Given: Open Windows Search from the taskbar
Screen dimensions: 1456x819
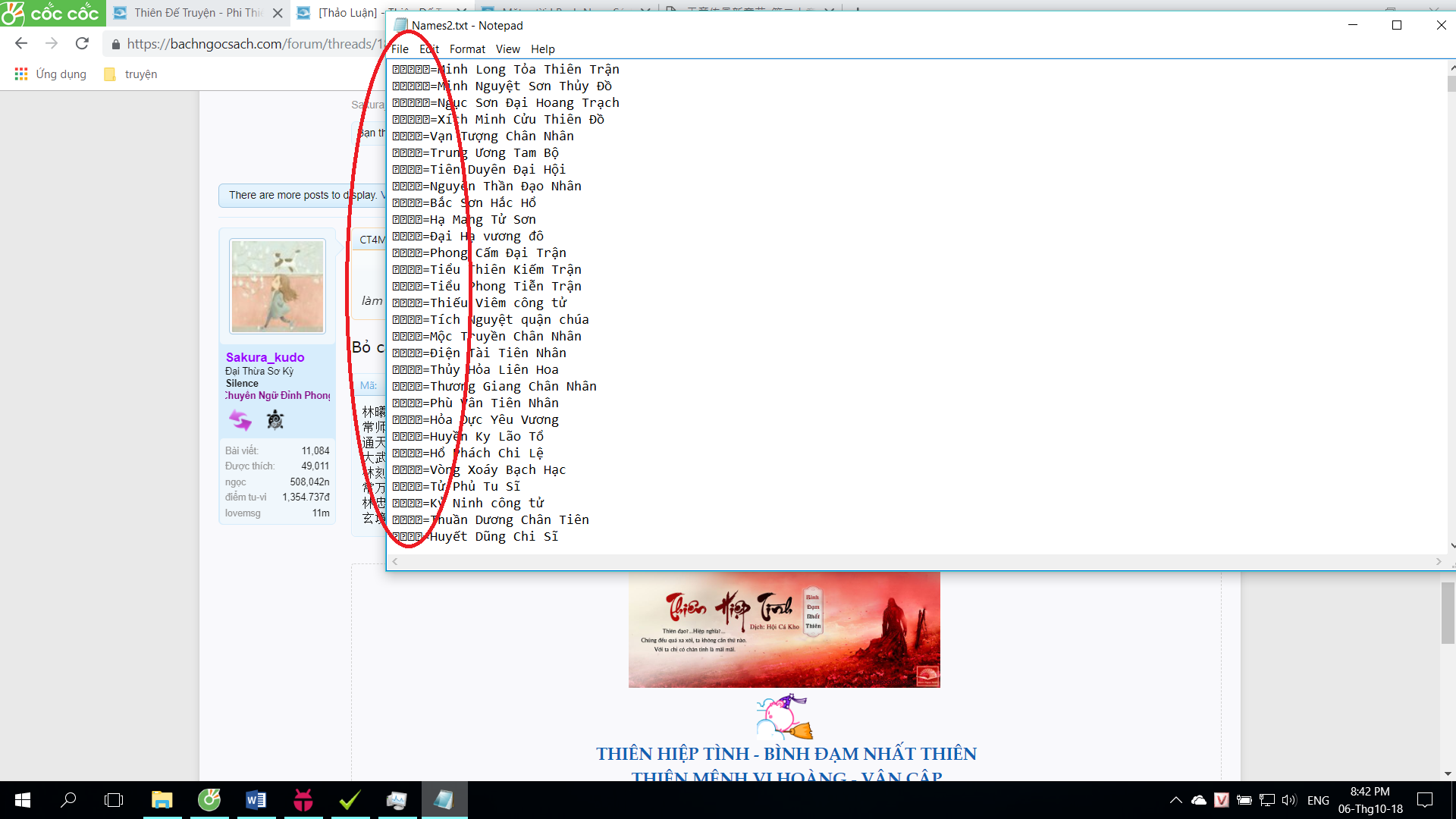Looking at the screenshot, I should coord(68,799).
